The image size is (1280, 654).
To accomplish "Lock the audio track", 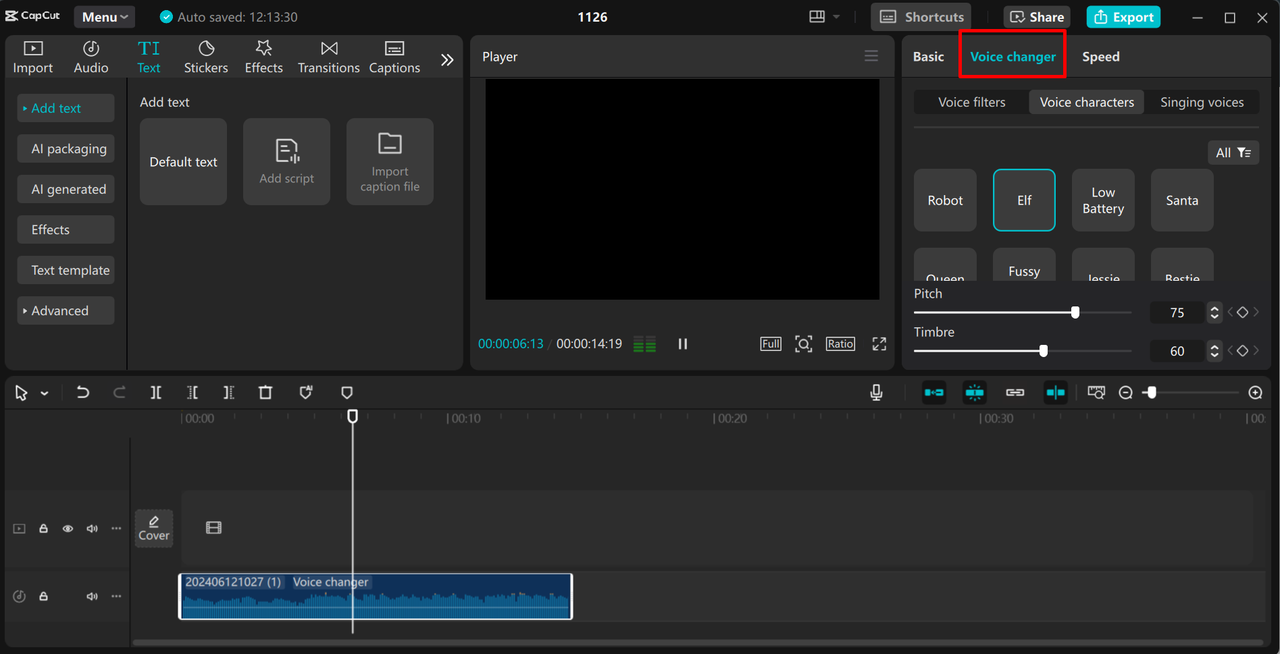I will click(43, 596).
